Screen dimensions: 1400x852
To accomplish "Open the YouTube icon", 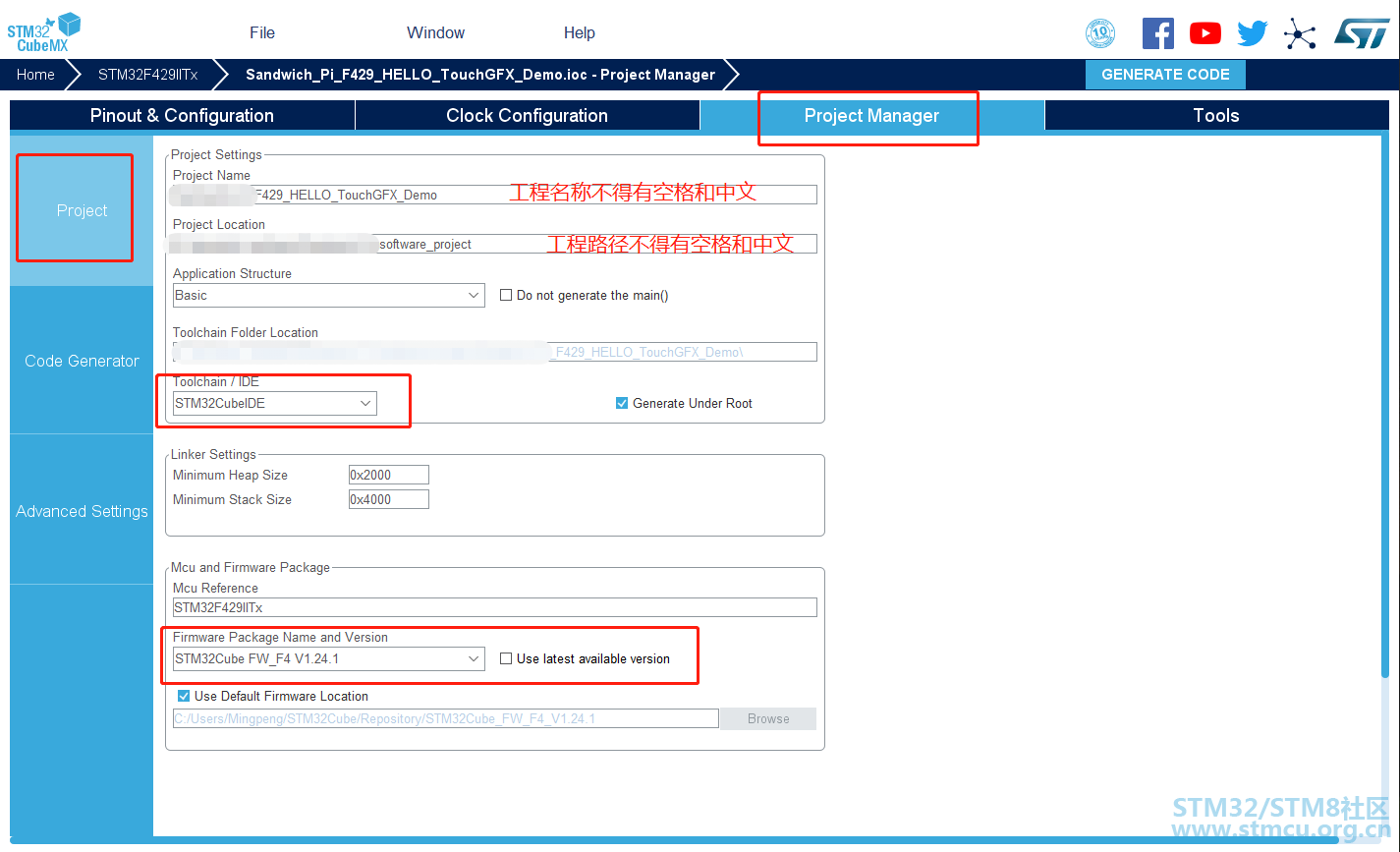I will click(x=1205, y=33).
